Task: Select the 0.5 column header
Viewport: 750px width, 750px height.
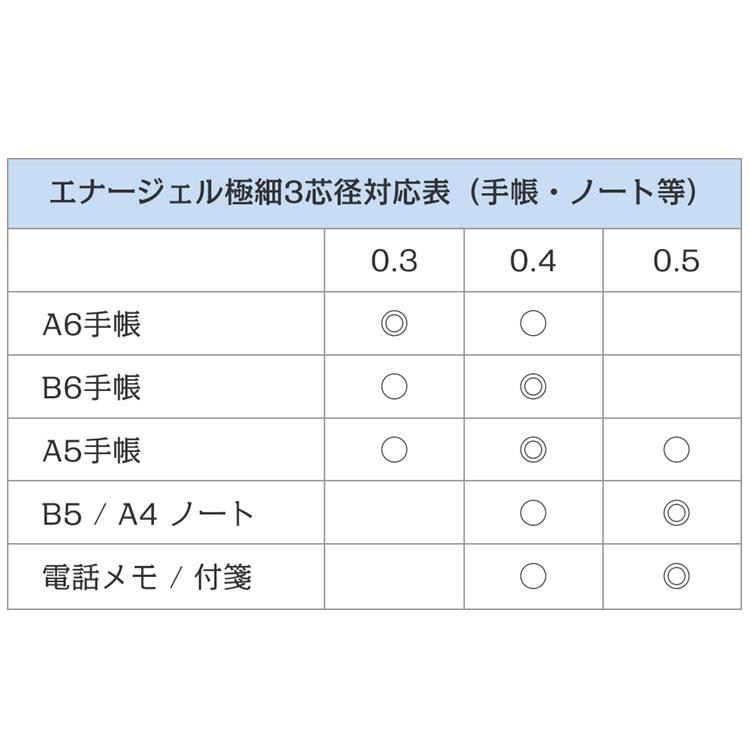Action: [676, 261]
